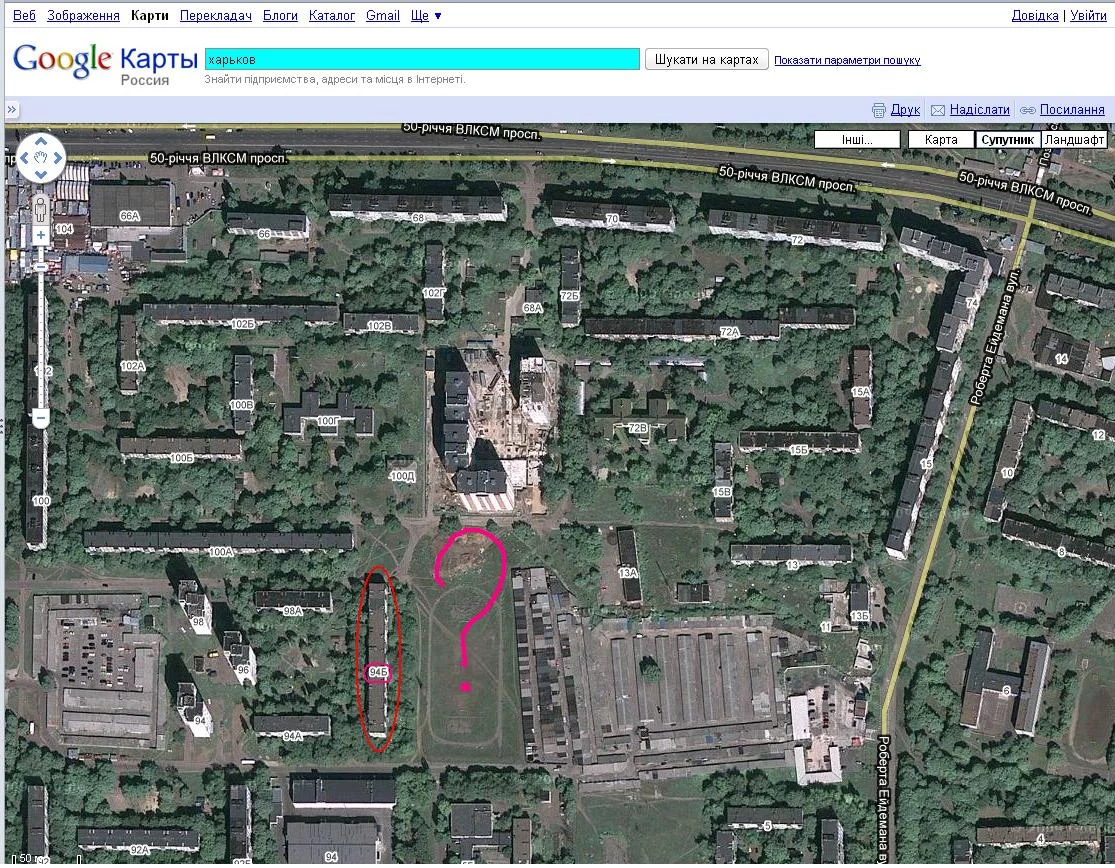Image resolution: width=1115 pixels, height=868 pixels.
Task: Click building label 102A on map
Action: click(x=133, y=366)
